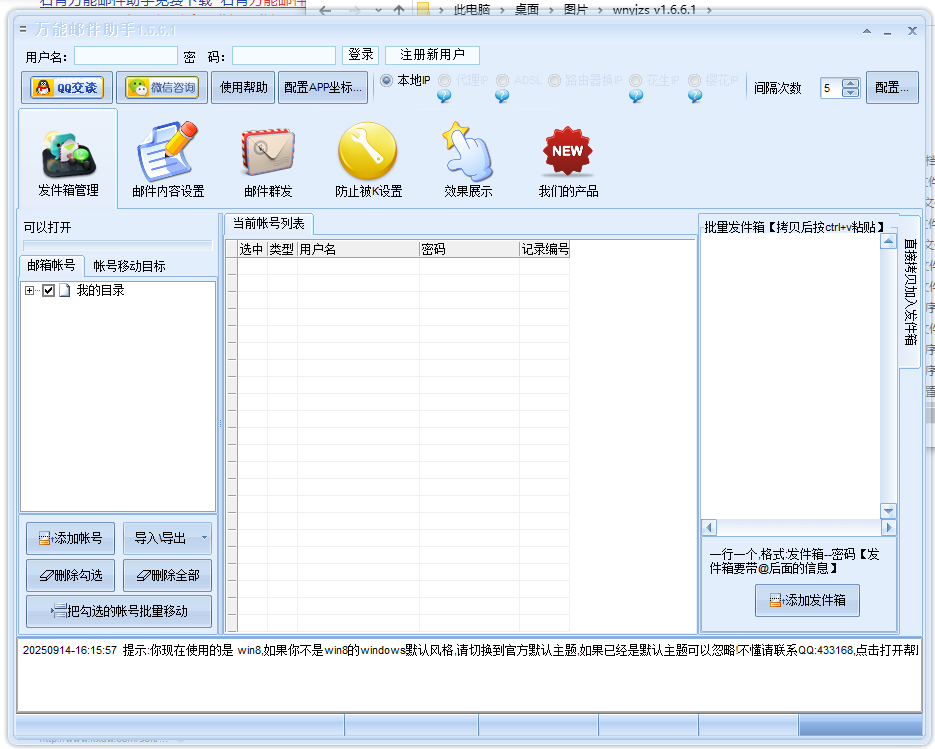This screenshot has width=935, height=749.
Task: Open 微信咨询 consultation
Action: click(161, 87)
